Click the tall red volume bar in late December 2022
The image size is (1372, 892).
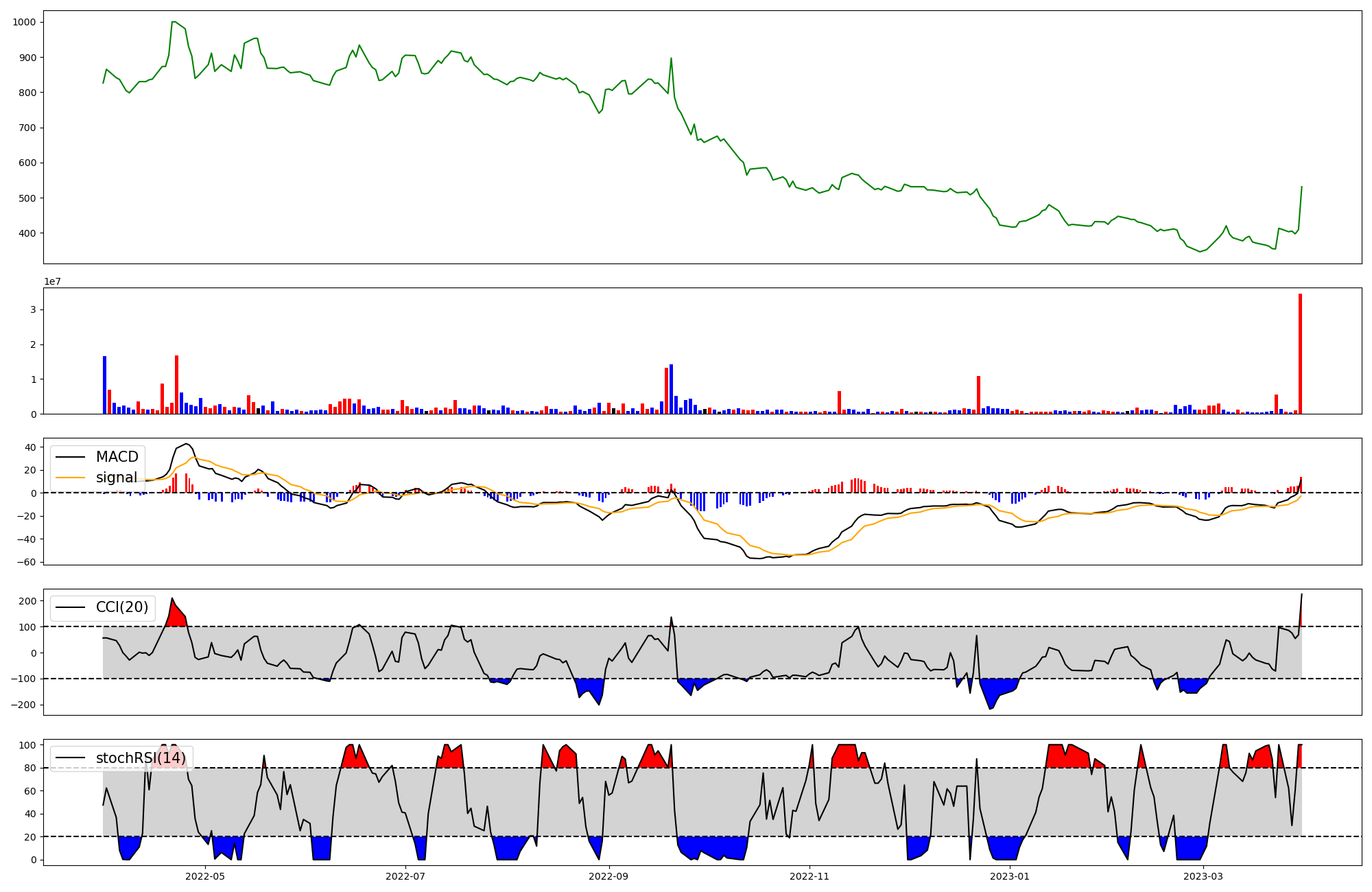[978, 395]
